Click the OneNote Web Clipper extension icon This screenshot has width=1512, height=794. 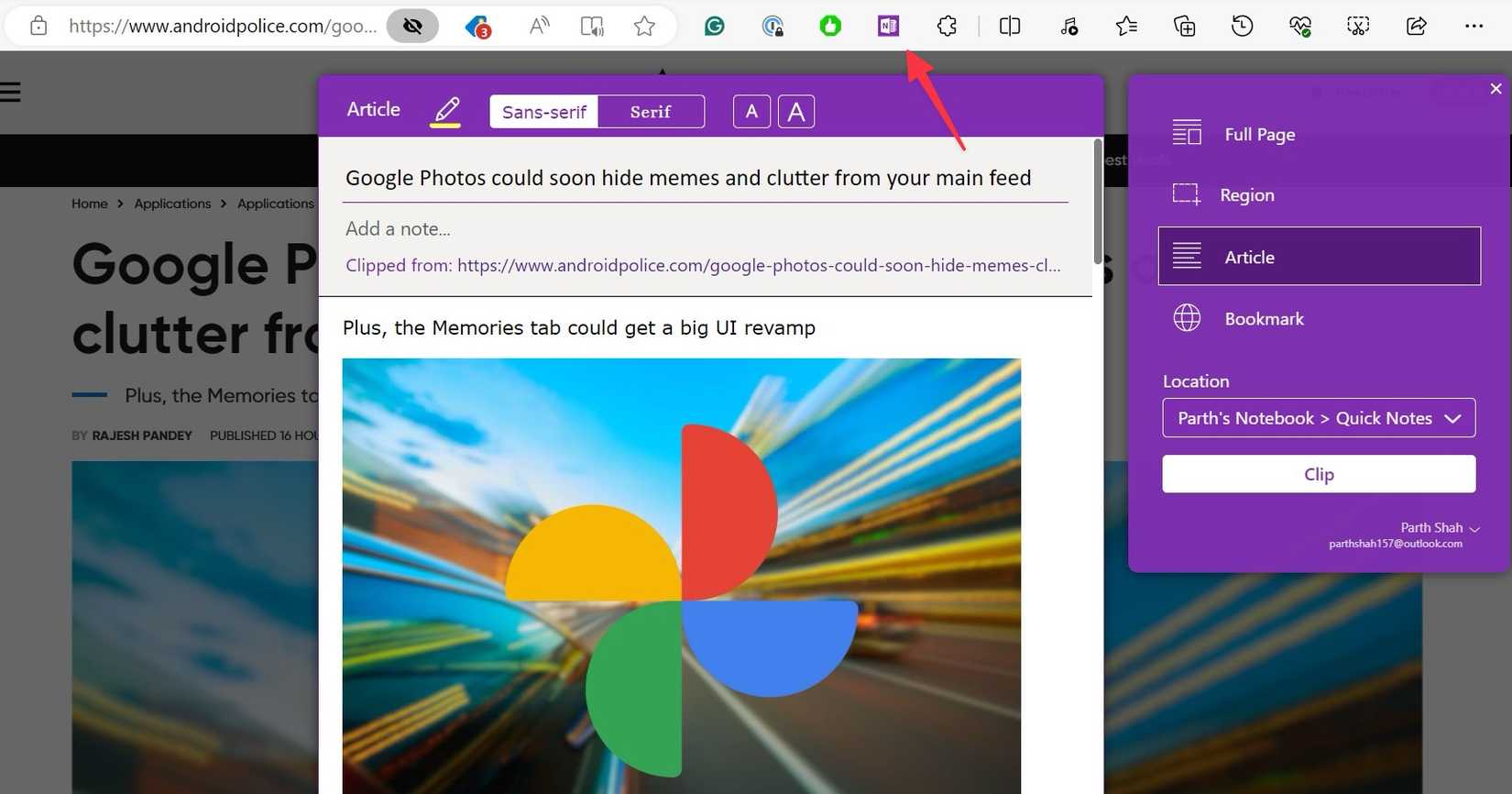tap(888, 27)
